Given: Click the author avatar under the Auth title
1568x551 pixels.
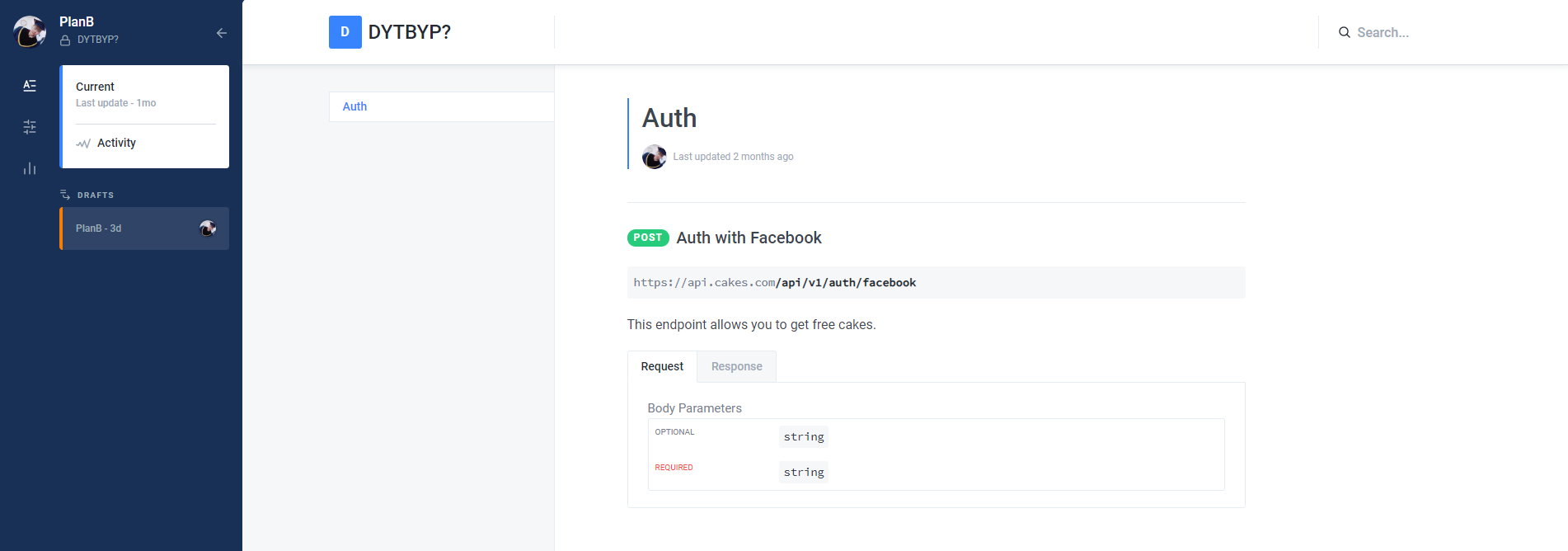Looking at the screenshot, I should tap(654, 157).
